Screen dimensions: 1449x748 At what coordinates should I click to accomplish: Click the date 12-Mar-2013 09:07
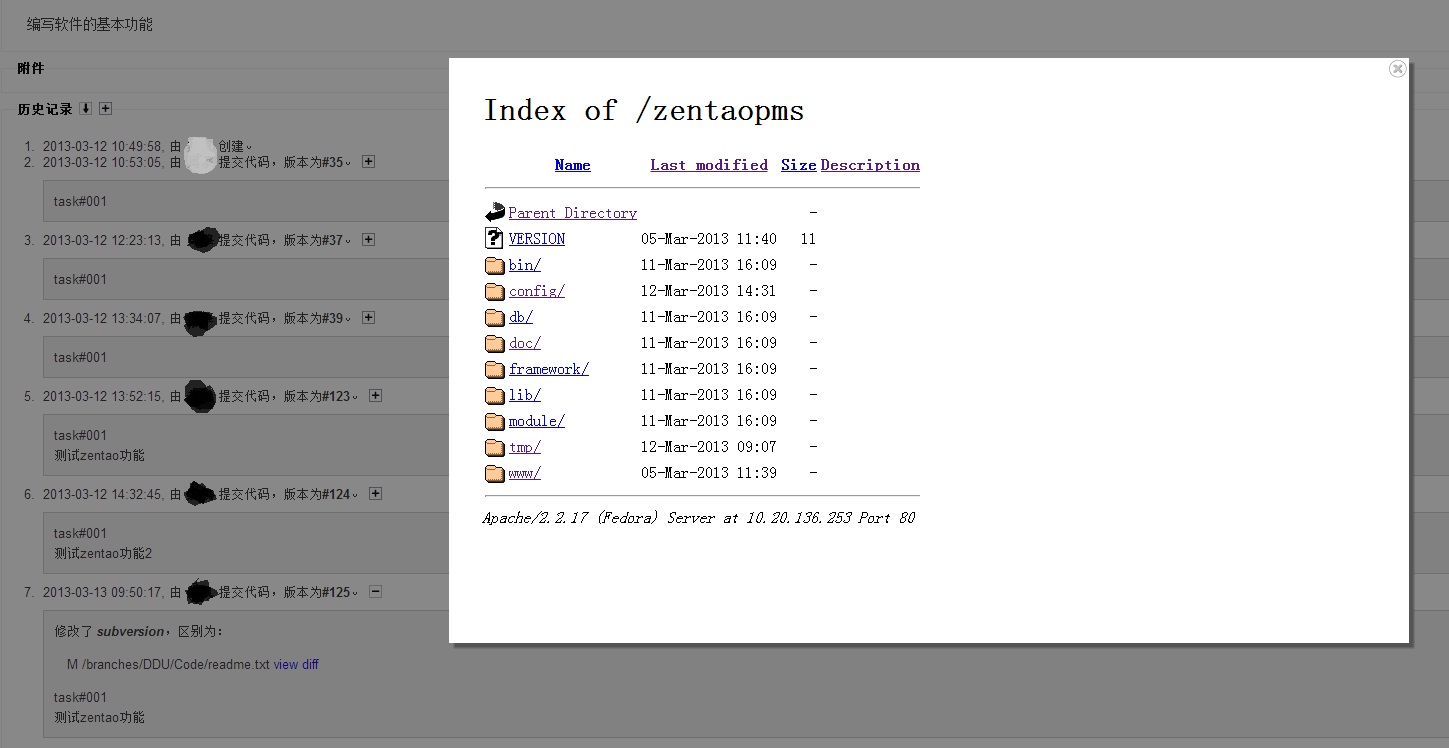click(709, 447)
